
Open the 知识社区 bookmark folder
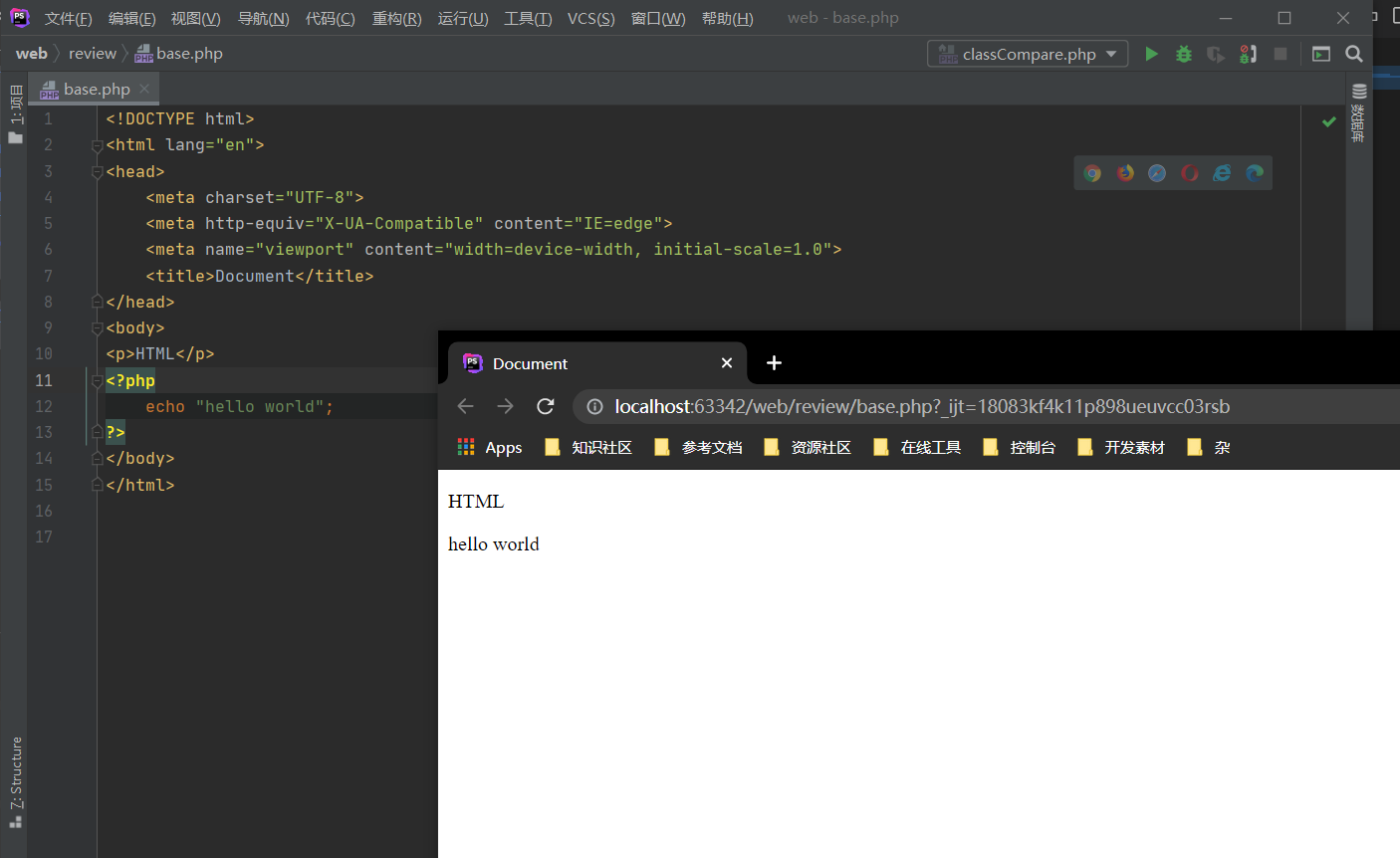(x=589, y=447)
